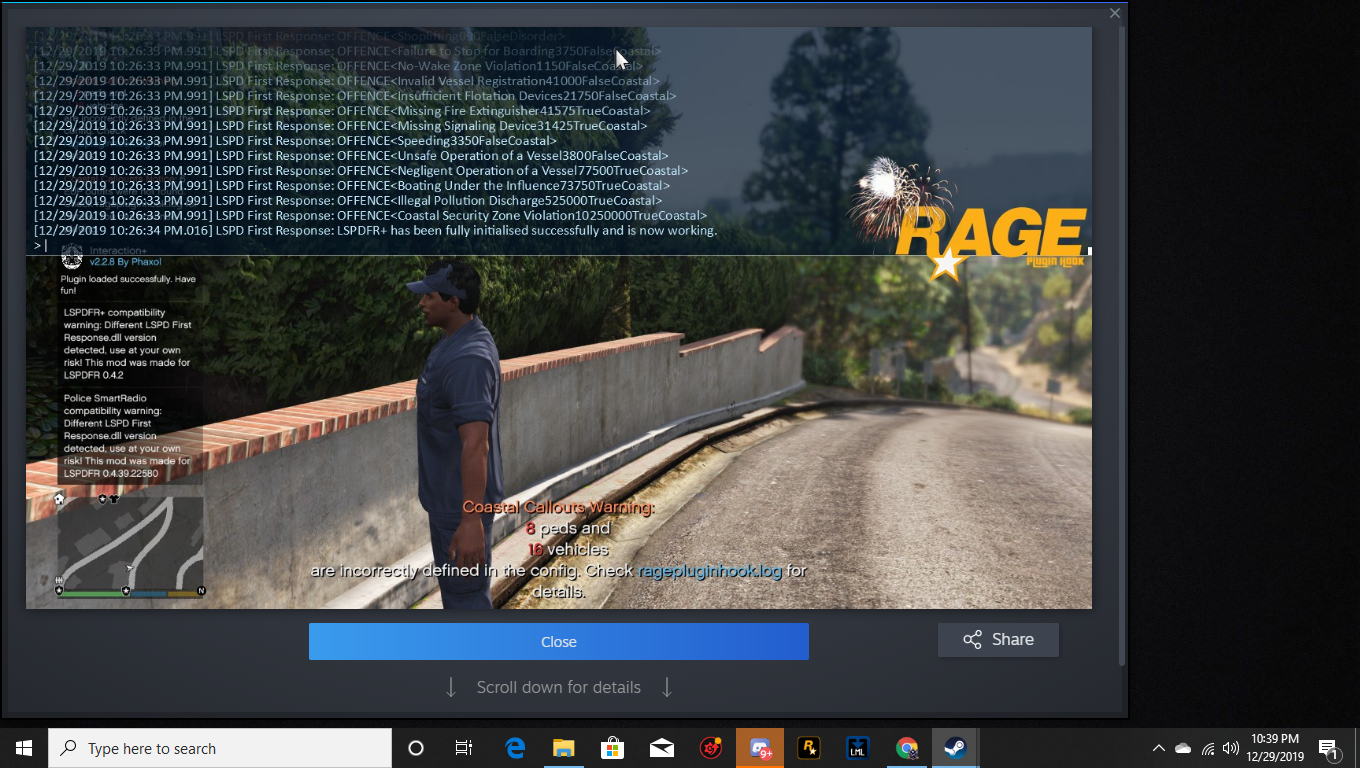Click the red gear taskbar icon
The height and width of the screenshot is (768, 1360).
[x=711, y=748]
